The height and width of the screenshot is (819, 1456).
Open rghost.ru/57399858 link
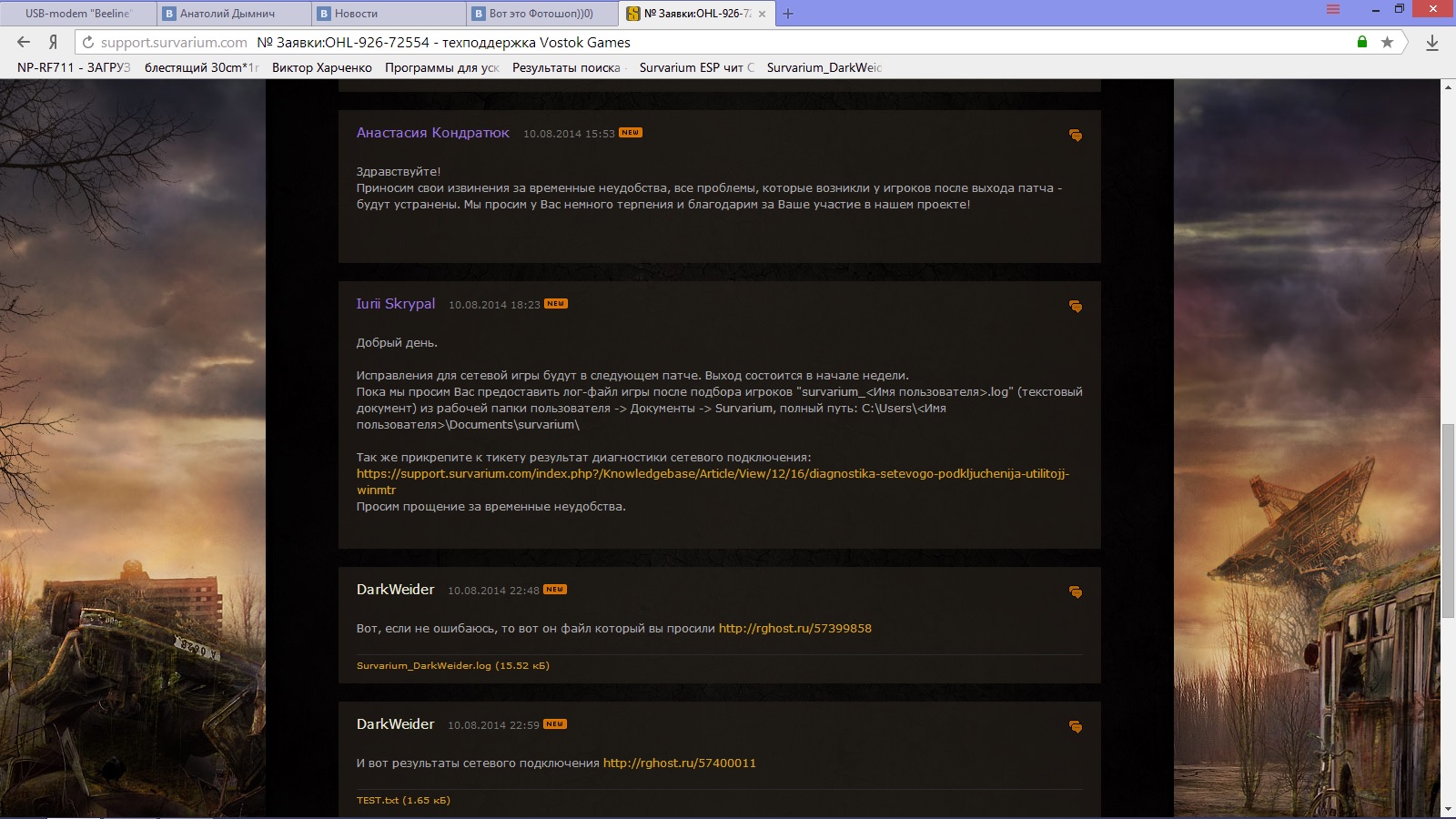(x=795, y=629)
